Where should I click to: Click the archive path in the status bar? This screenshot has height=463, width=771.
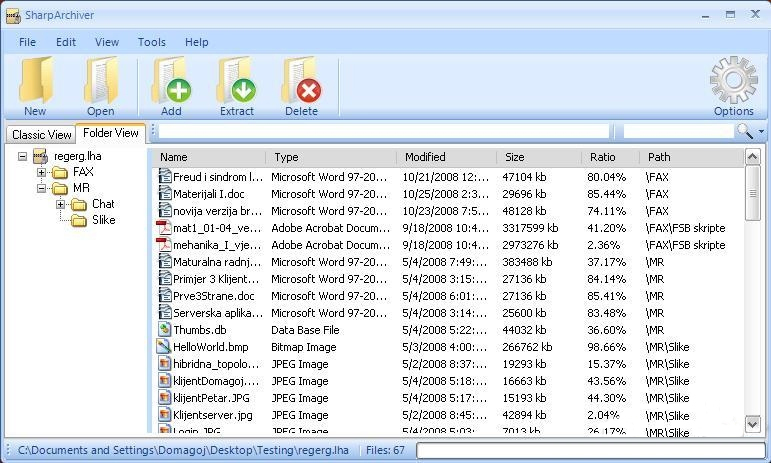point(183,450)
